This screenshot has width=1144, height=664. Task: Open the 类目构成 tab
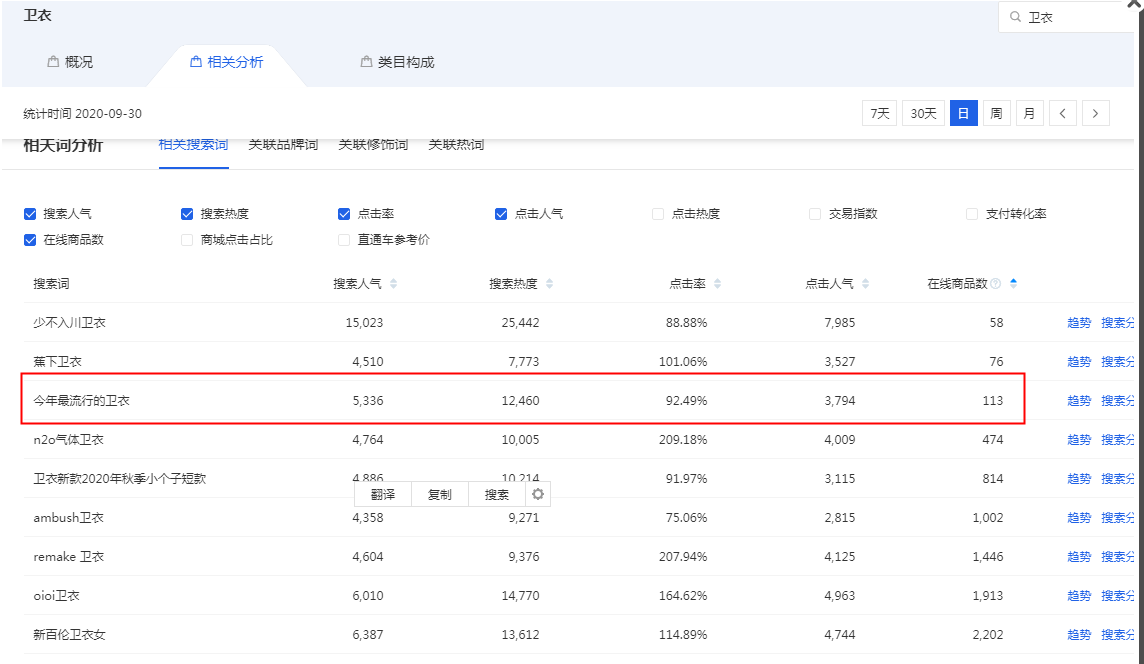point(398,62)
